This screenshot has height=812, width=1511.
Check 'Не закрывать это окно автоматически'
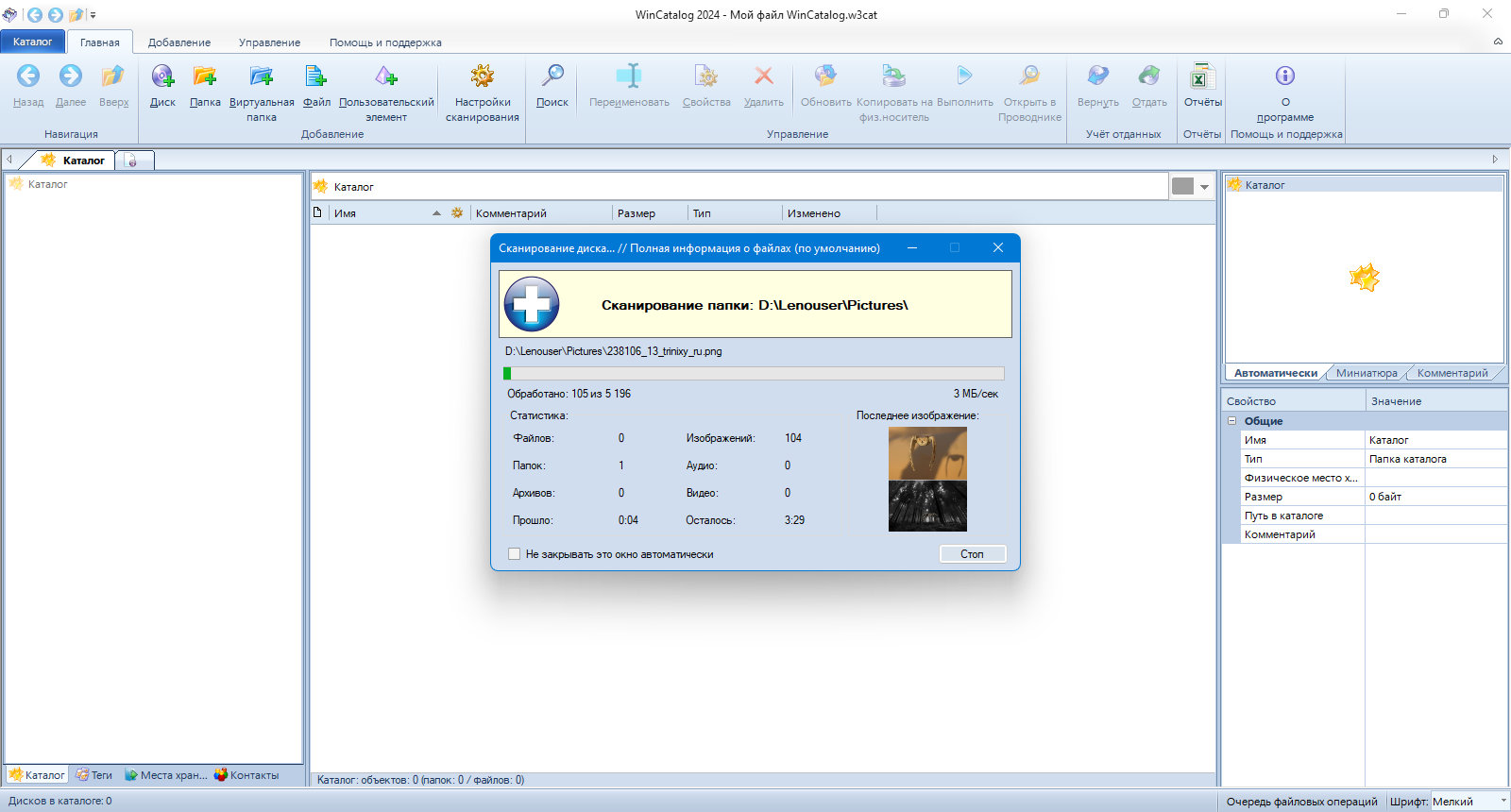click(515, 554)
